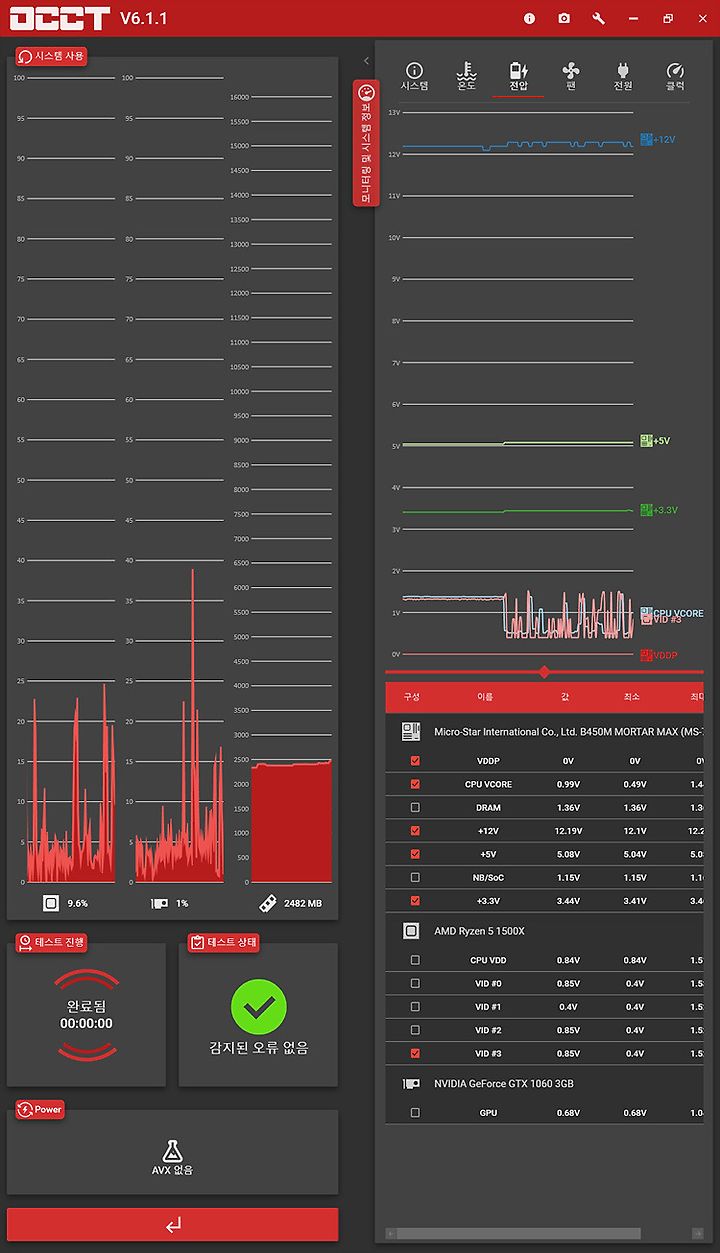Enable the GPU voltage checkbox
Screen dimensions: 720x1253
(415, 1113)
